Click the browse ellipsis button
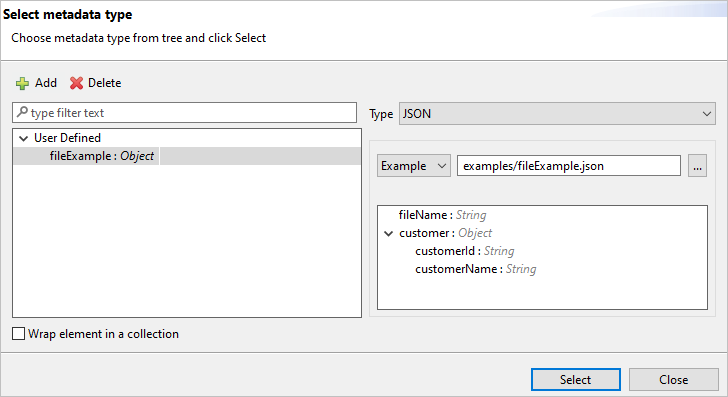Screen dimensions: 728x397 click(697, 166)
